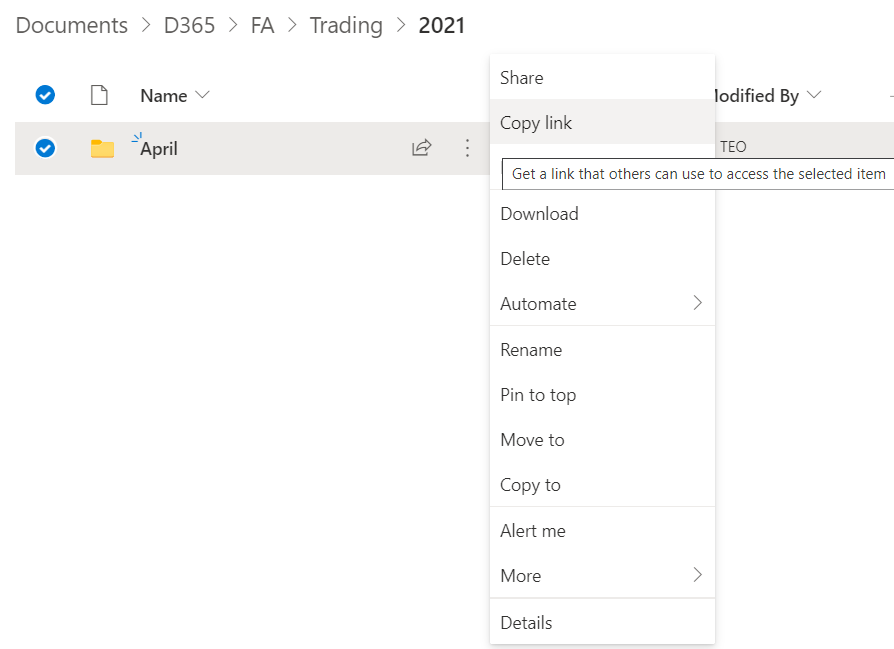Expand the Automate submenu arrow
The height and width of the screenshot is (649, 894).
[697, 303]
